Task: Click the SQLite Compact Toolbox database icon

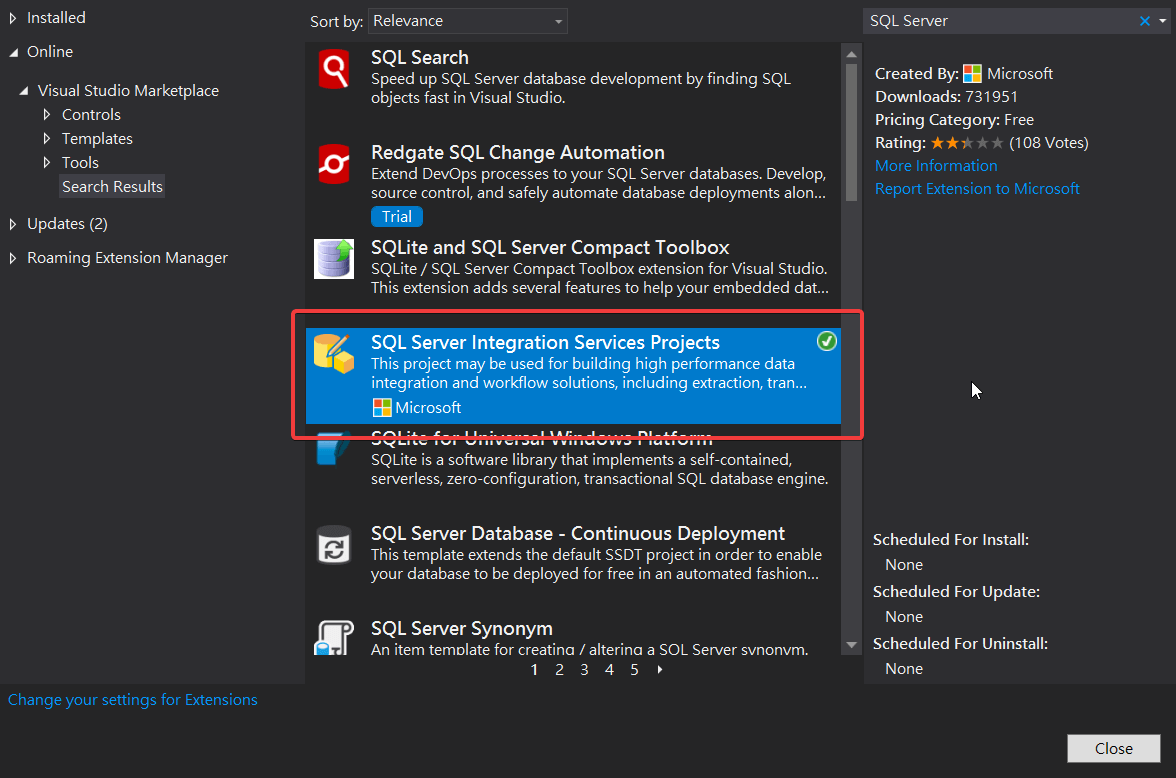Action: [x=334, y=259]
